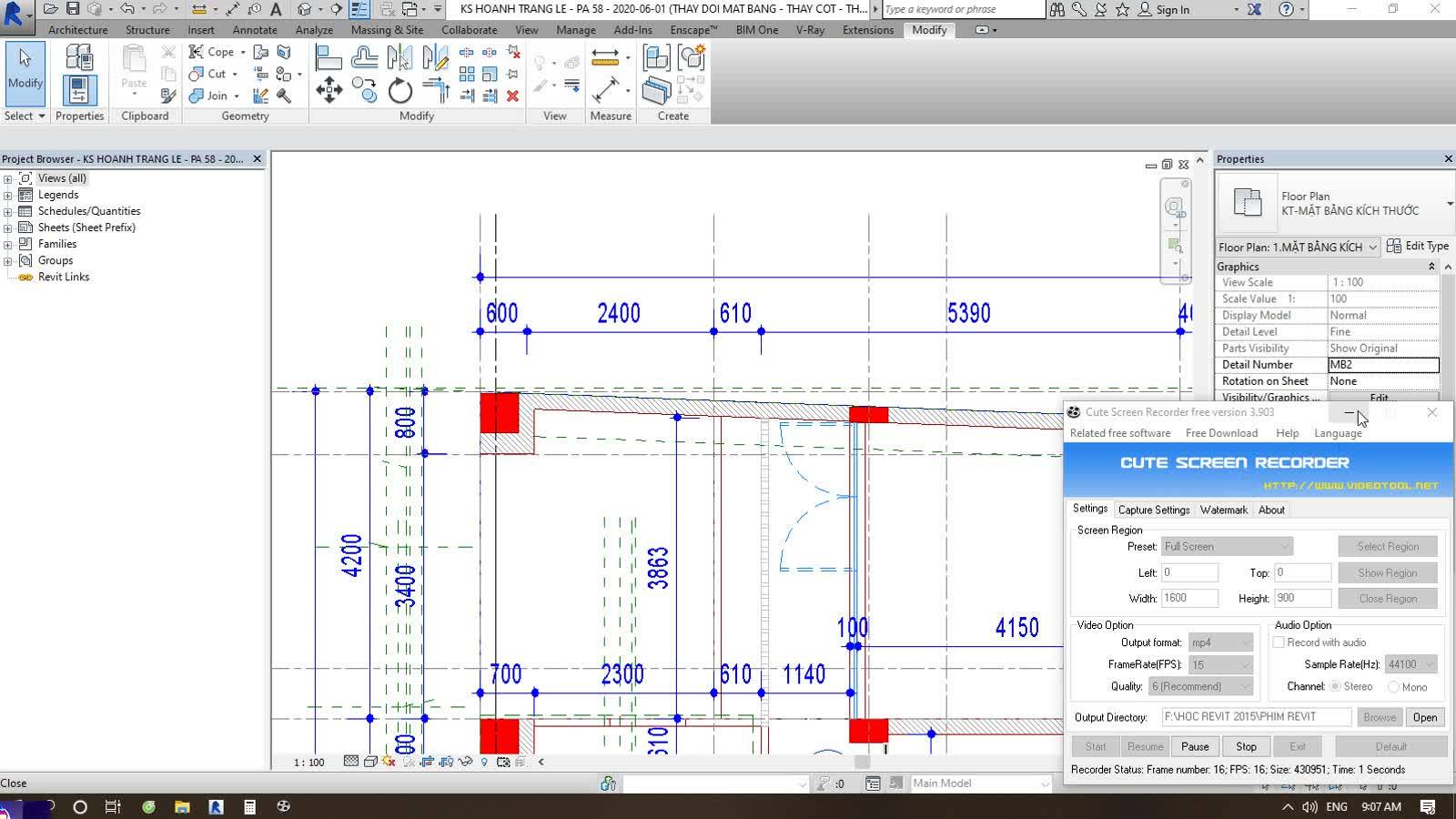The width and height of the screenshot is (1456, 819).
Task: Switch to Capture Settings tab
Action: (x=1154, y=510)
